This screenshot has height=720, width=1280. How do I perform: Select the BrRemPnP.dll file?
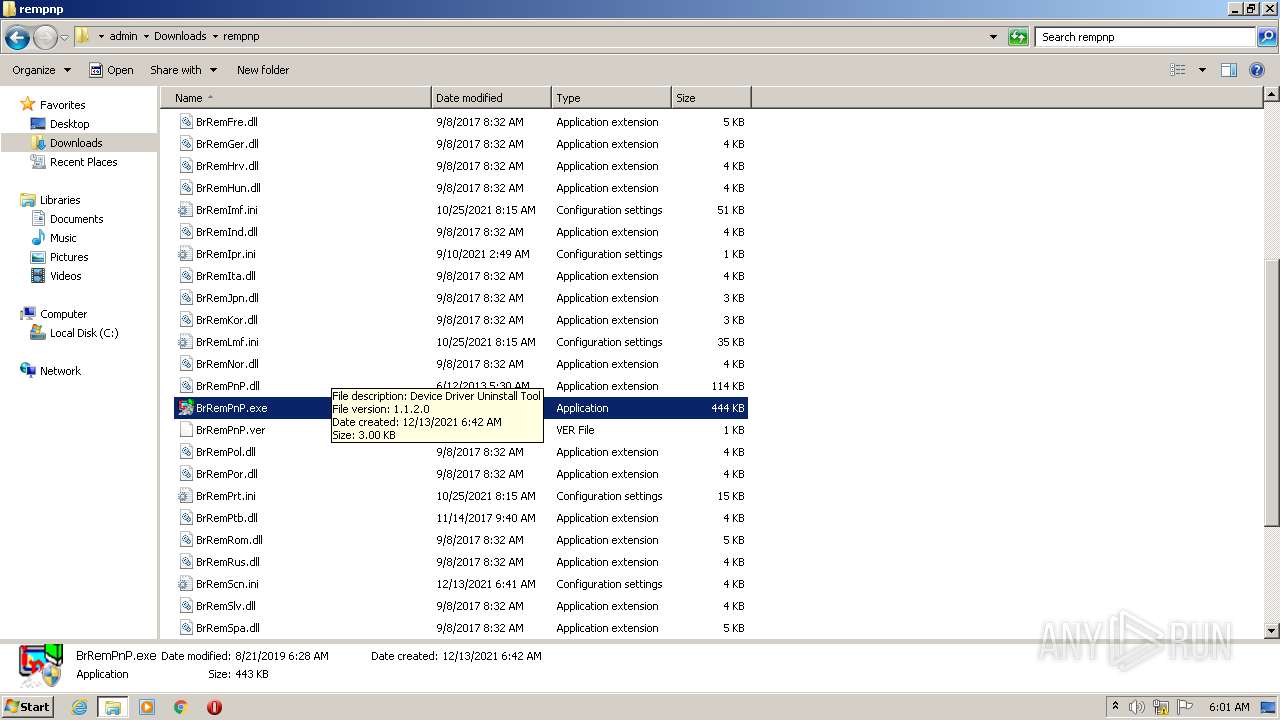[x=461, y=386]
